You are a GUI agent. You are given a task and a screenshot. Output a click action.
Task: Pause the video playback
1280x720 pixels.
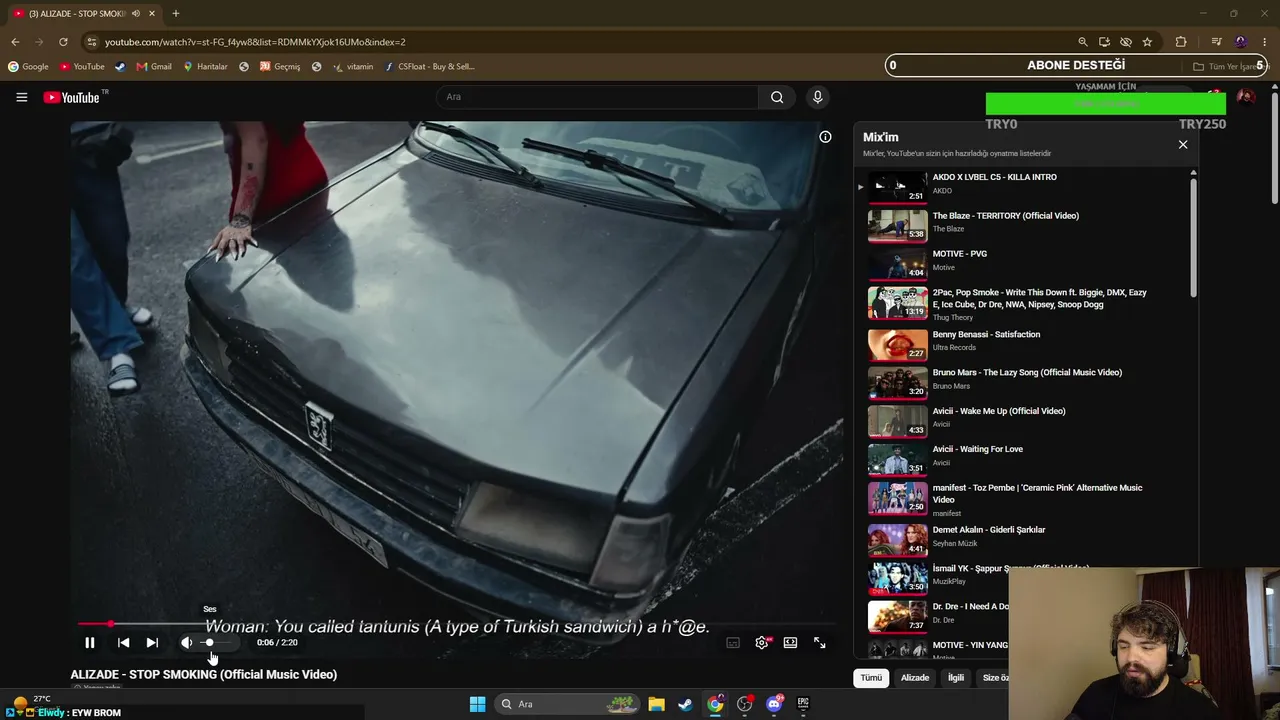point(89,643)
